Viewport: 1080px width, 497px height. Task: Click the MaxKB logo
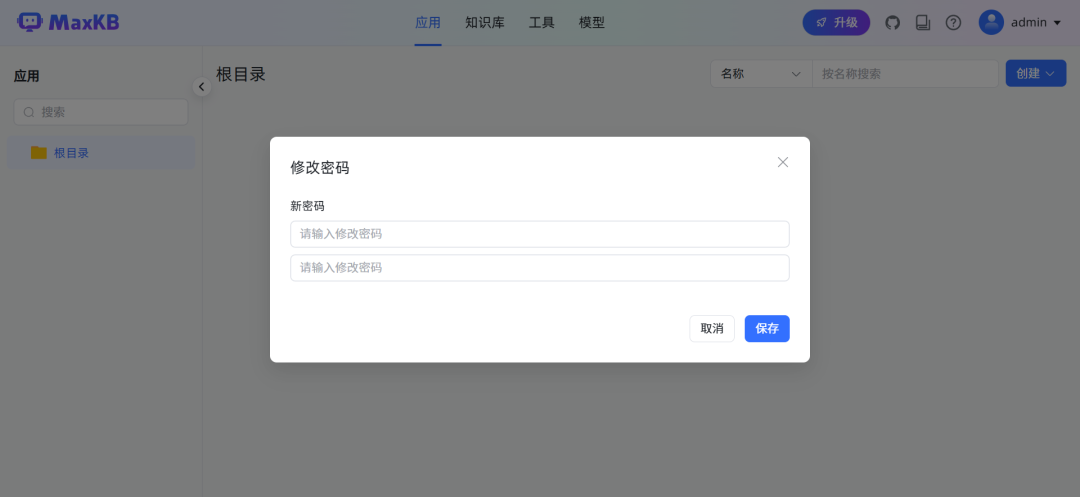[68, 22]
